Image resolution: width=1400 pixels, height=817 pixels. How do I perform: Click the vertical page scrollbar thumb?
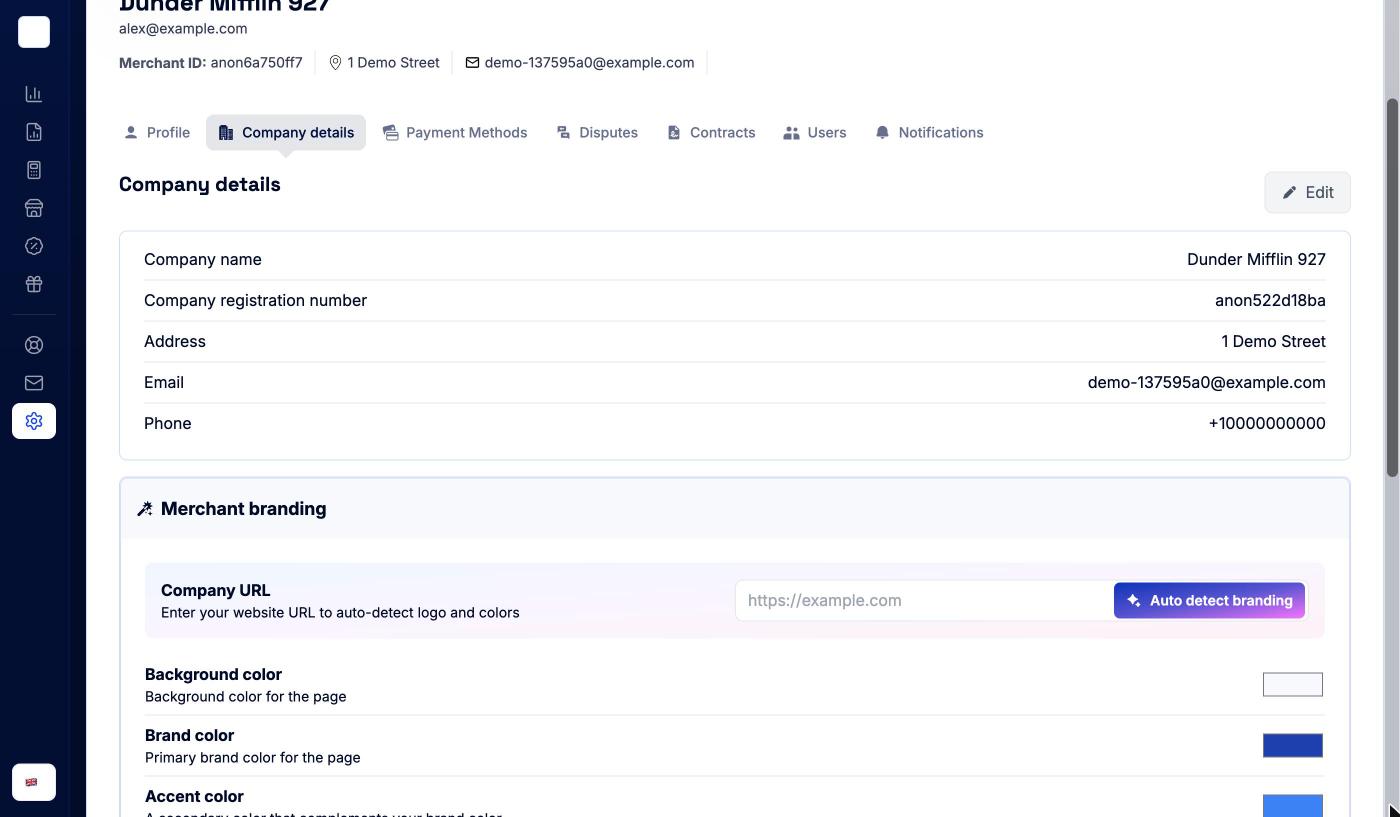(x=1392, y=288)
